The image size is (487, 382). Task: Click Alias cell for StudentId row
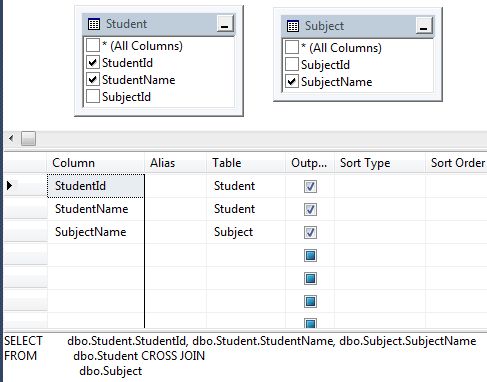click(176, 186)
